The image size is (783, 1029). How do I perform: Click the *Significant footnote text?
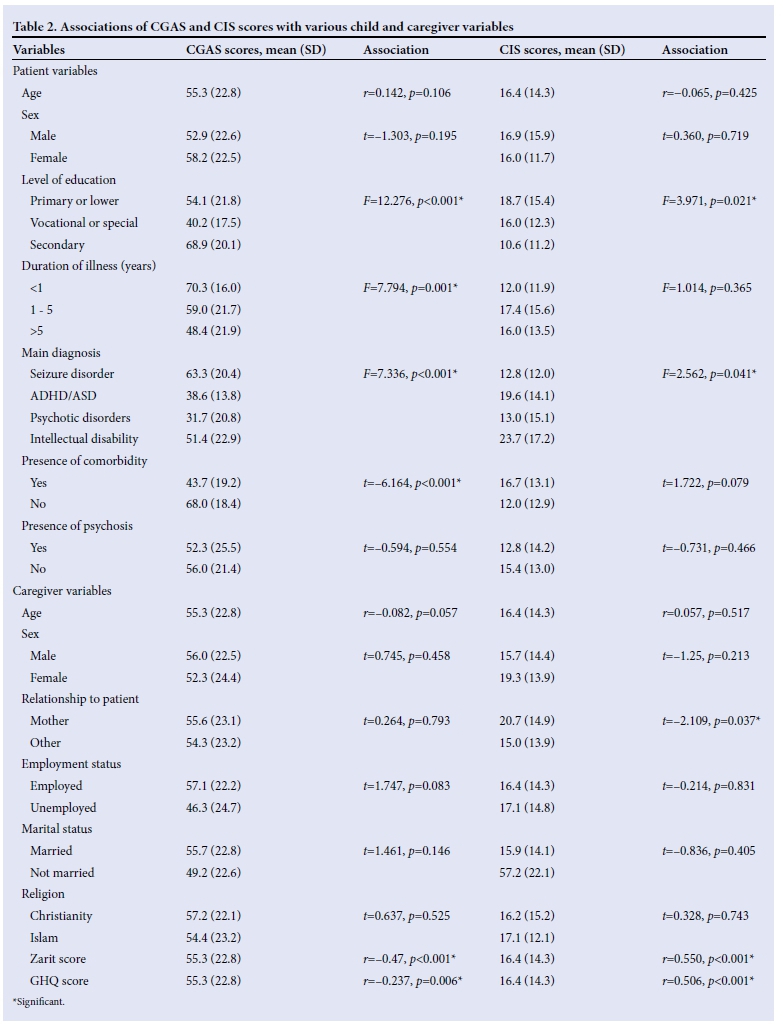[37, 1001]
